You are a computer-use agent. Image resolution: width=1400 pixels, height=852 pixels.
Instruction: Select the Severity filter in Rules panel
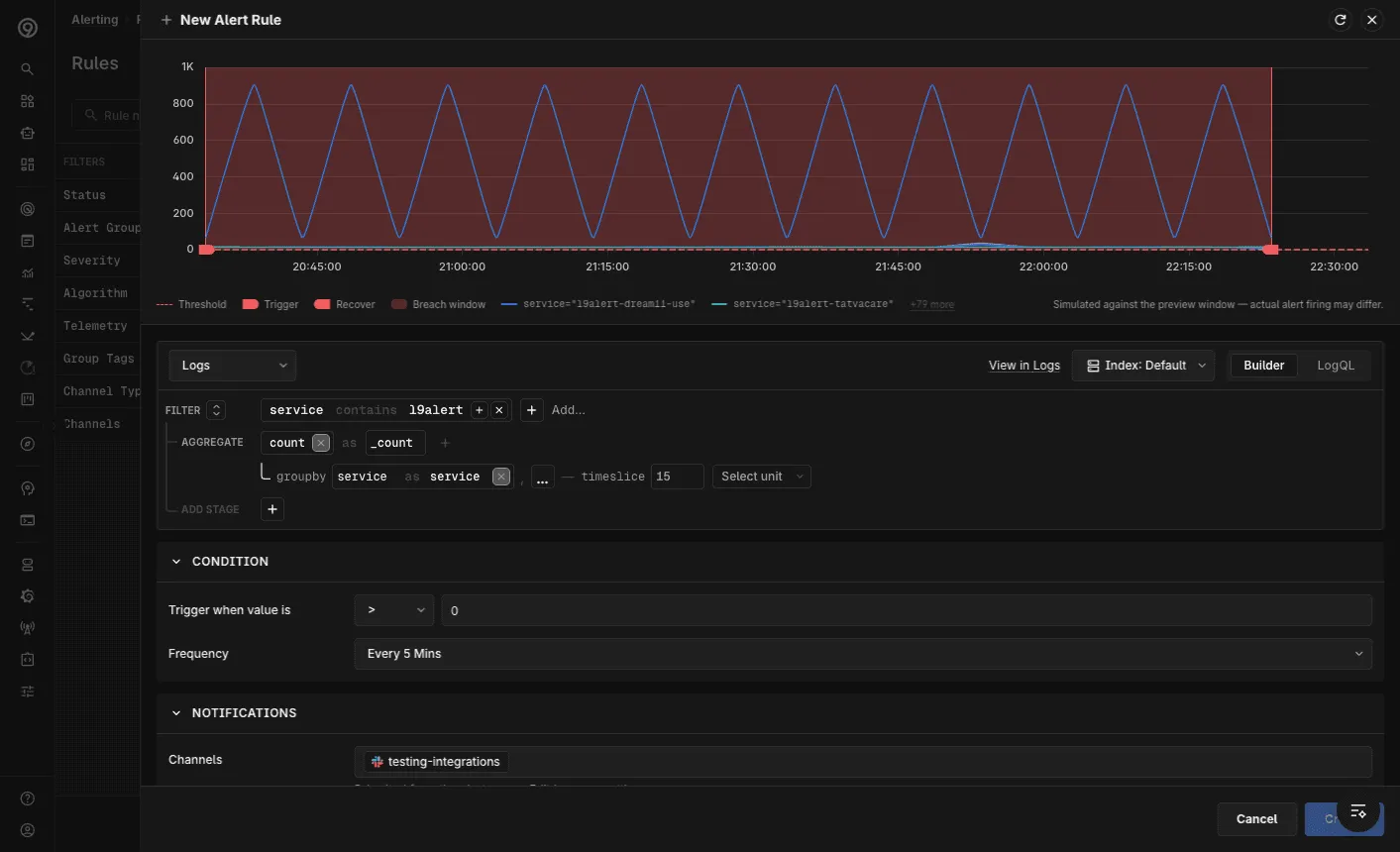pyautogui.click(x=92, y=261)
